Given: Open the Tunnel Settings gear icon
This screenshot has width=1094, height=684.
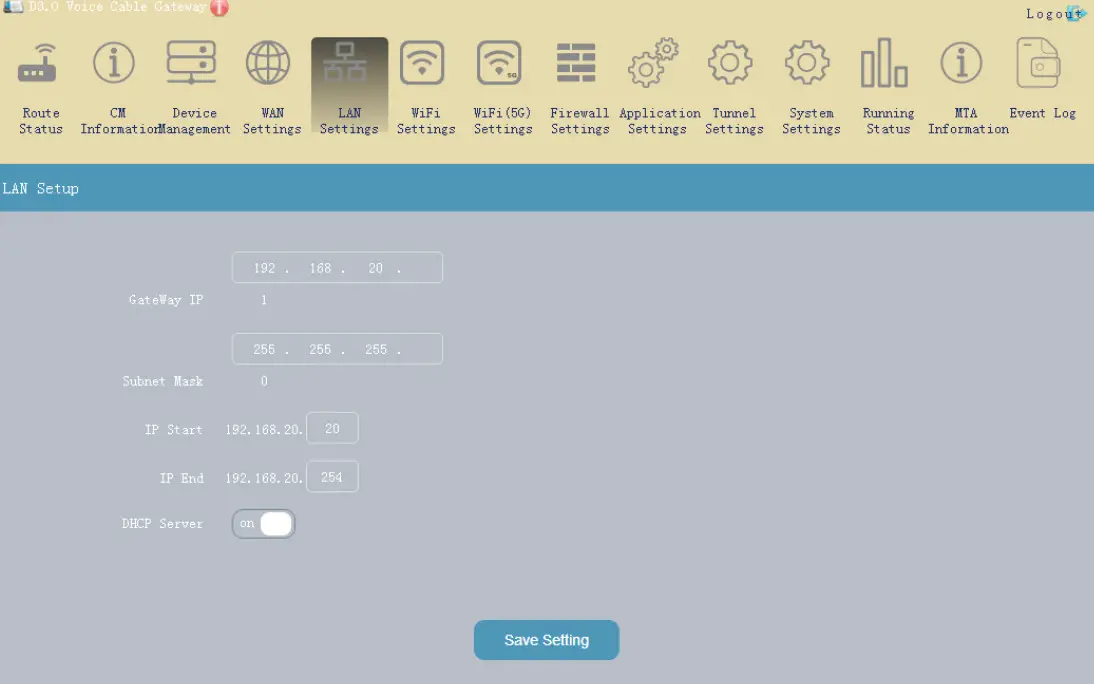Looking at the screenshot, I should pyautogui.click(x=730, y=62).
